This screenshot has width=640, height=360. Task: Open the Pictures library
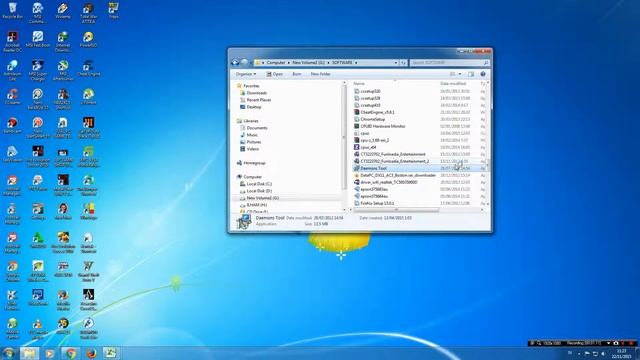[x=253, y=142]
